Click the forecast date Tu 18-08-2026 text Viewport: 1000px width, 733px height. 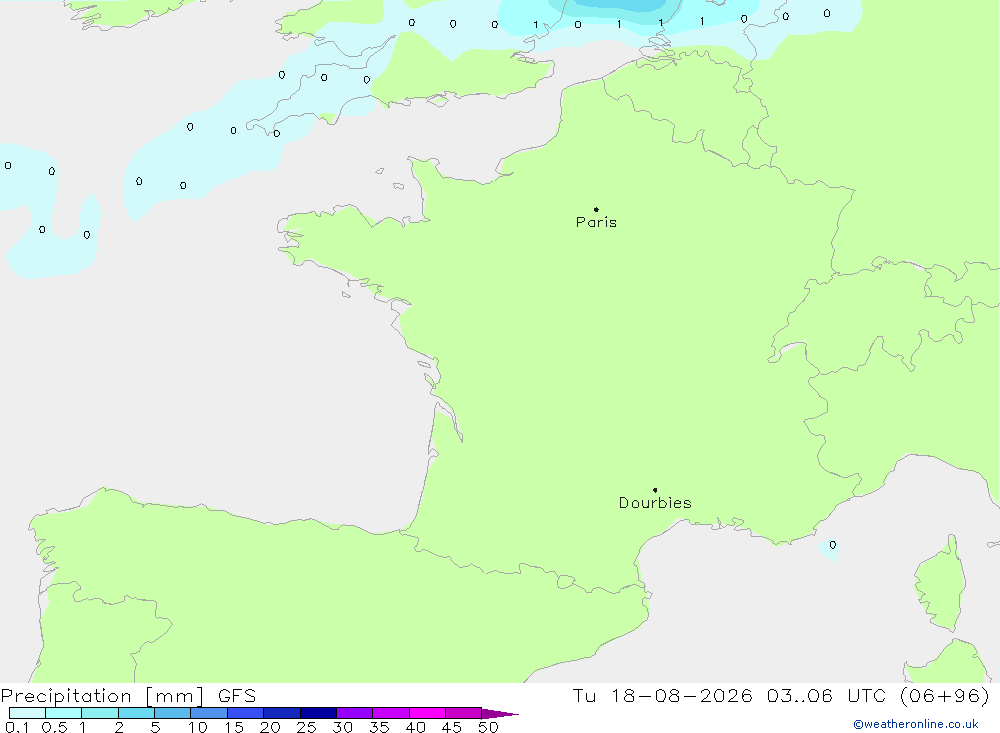point(662,696)
